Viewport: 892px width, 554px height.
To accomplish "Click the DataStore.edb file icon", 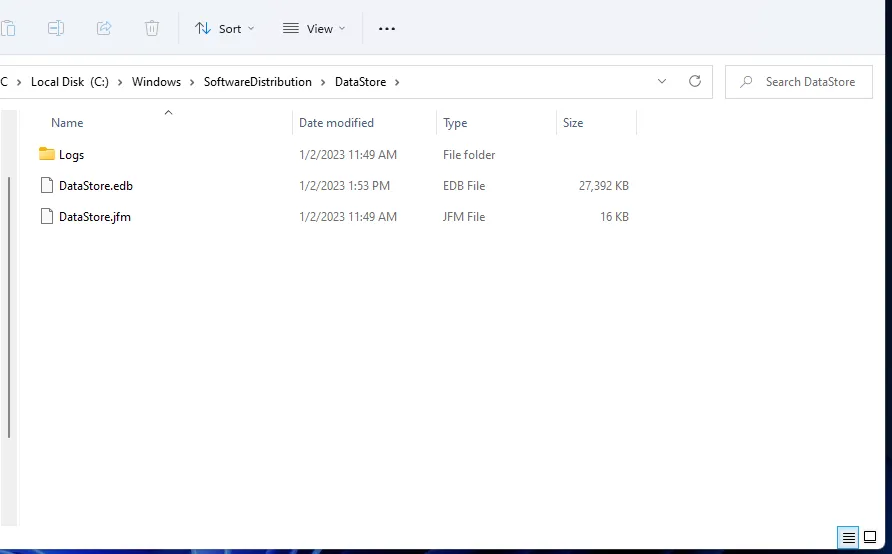I will pyautogui.click(x=47, y=185).
